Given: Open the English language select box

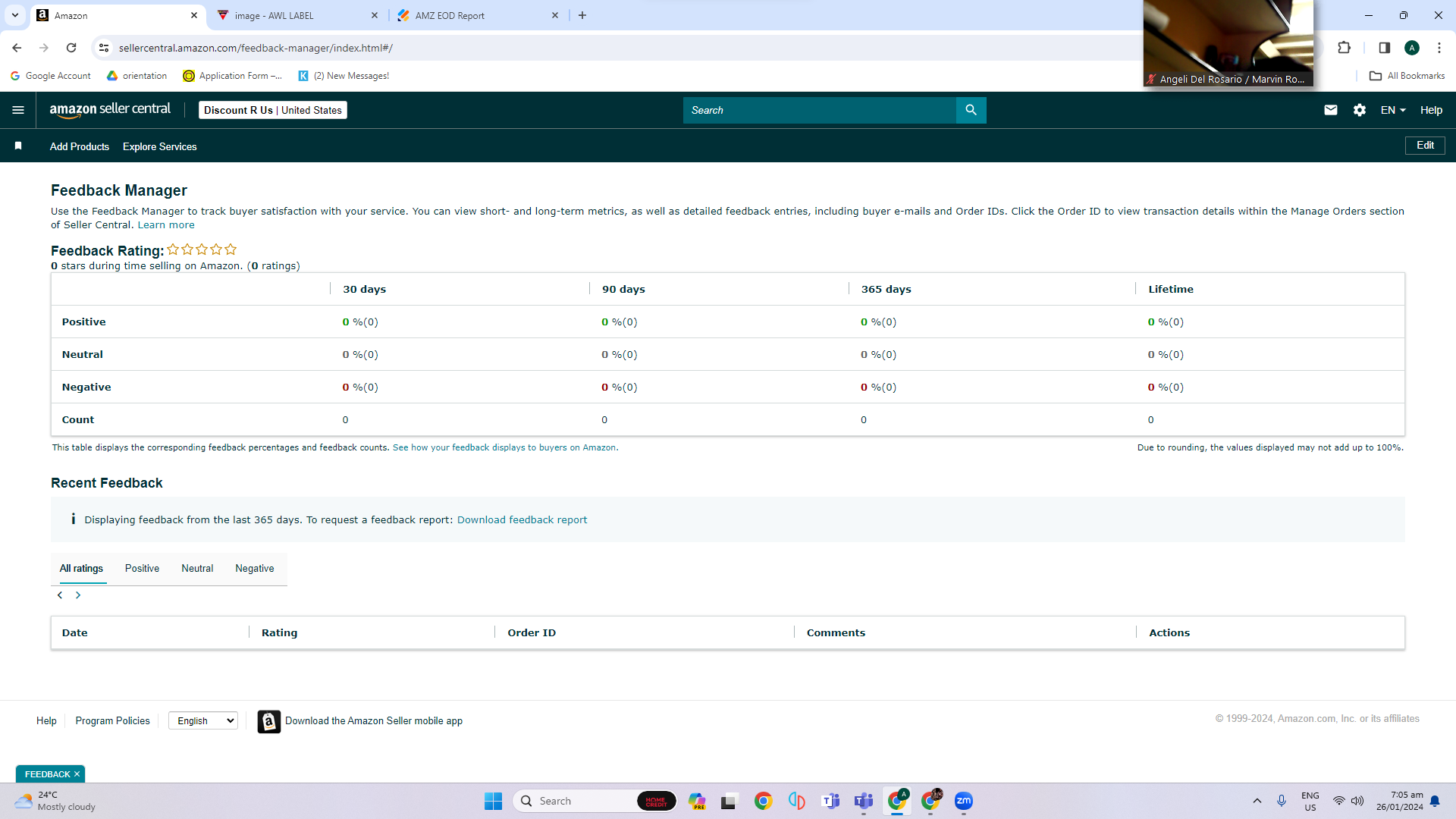Looking at the screenshot, I should point(203,720).
